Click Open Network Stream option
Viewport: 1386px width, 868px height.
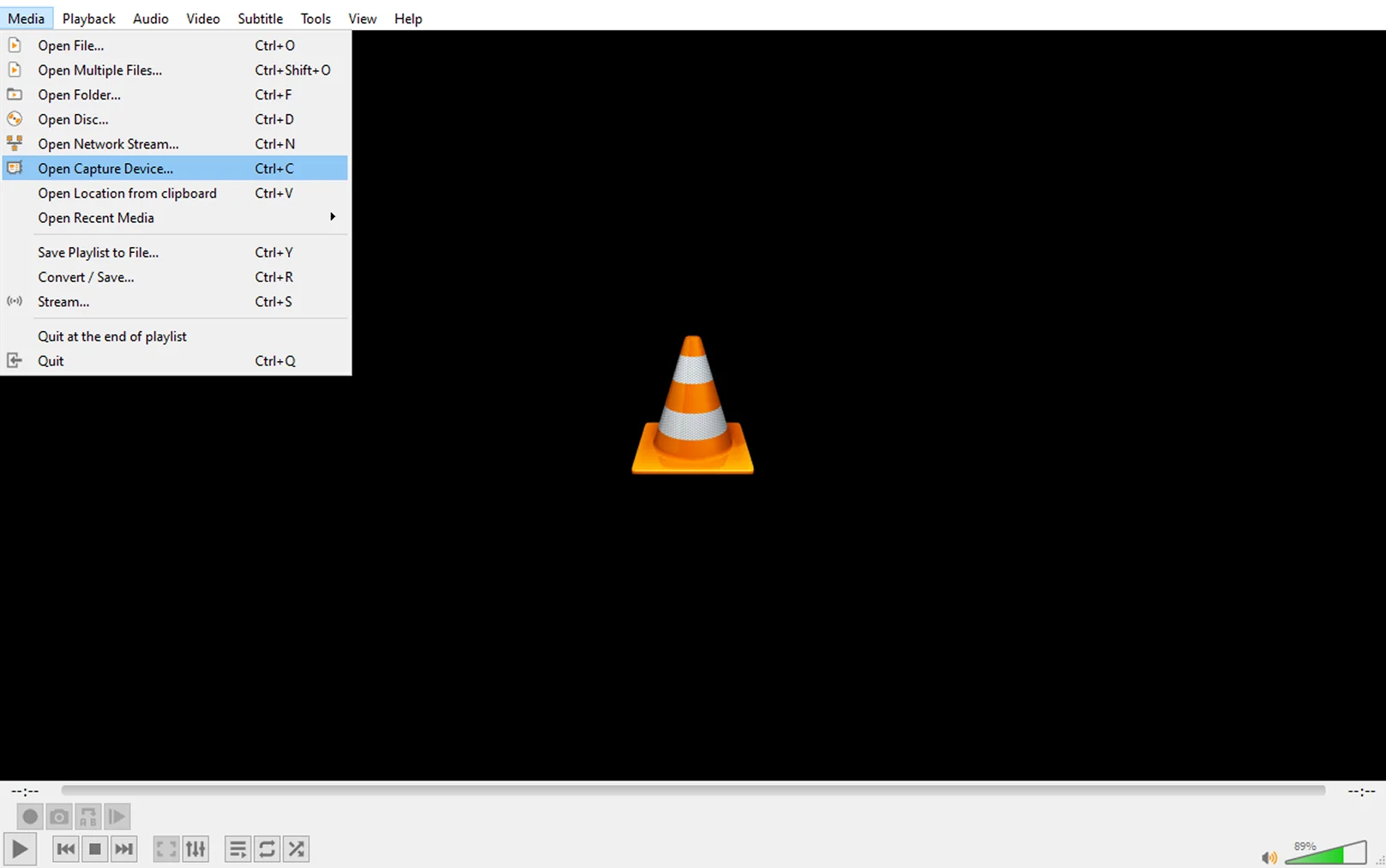click(x=108, y=144)
